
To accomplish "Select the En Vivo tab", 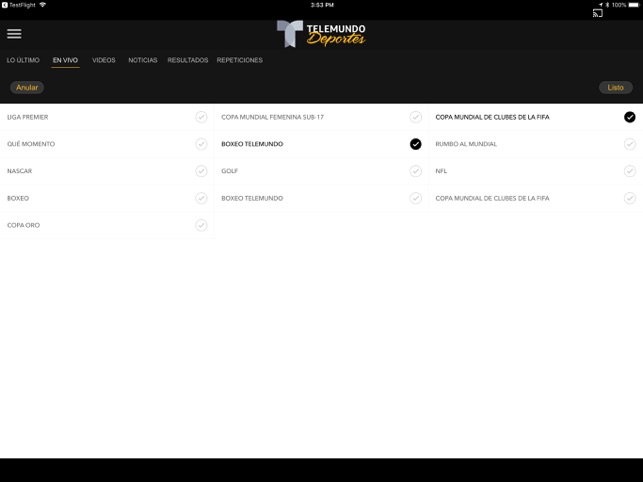I will pyautogui.click(x=65, y=60).
